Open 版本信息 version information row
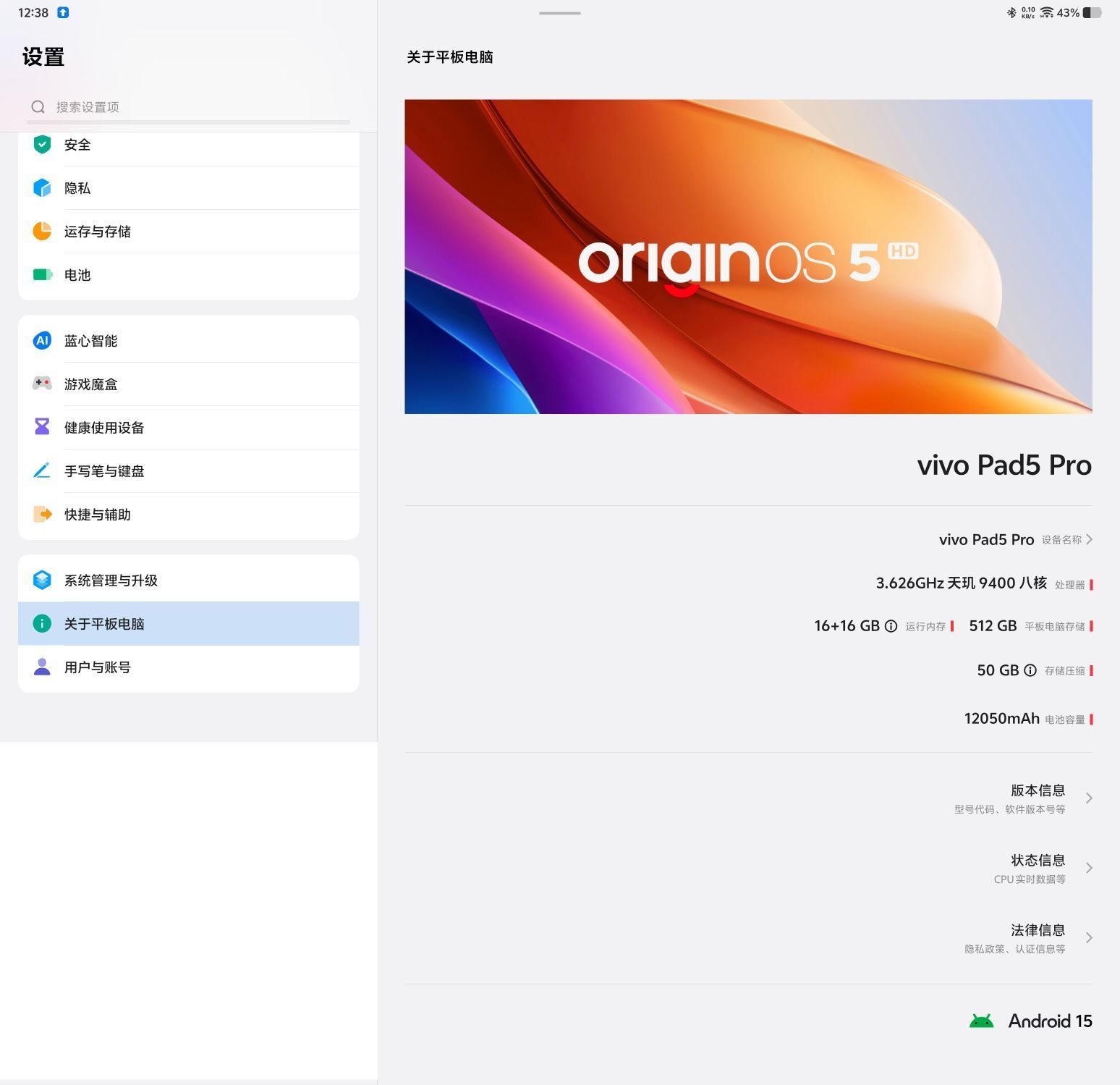Screen dimensions: 1120x1085 (x=1038, y=798)
